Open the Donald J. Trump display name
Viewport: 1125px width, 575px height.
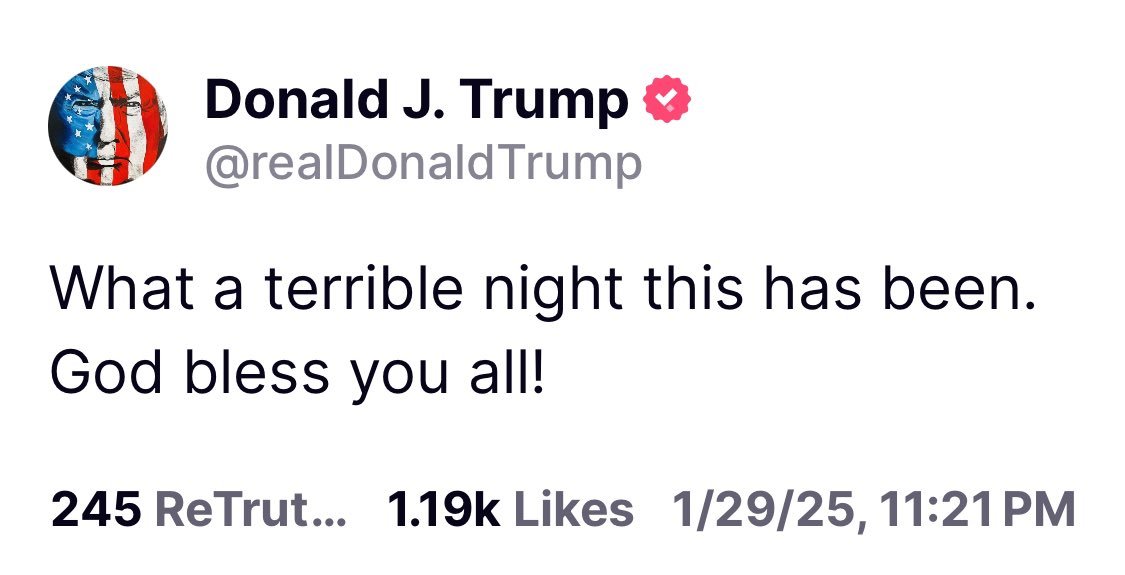417,100
